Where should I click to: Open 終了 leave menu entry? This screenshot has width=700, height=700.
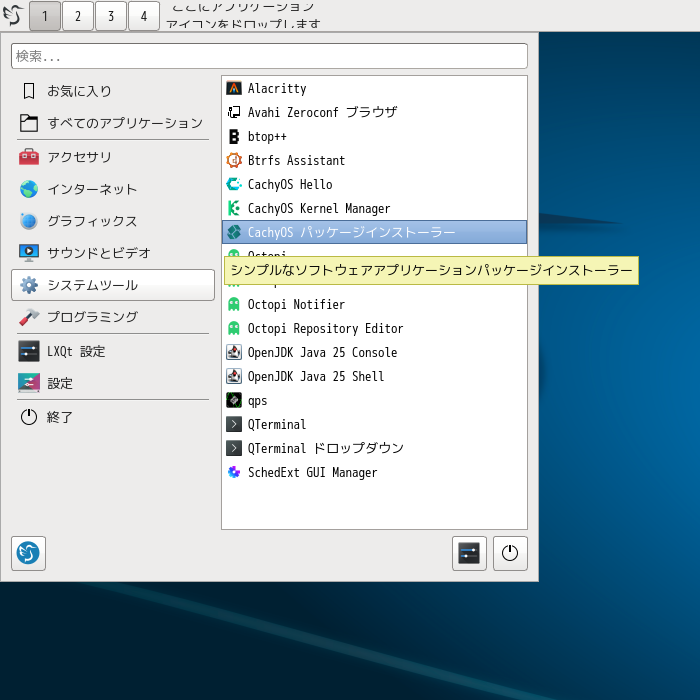coord(113,417)
